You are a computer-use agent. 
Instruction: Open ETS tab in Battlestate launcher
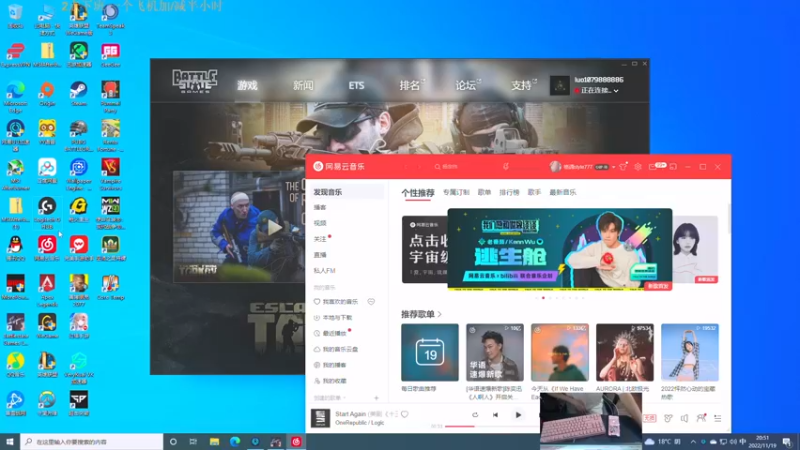point(356,86)
